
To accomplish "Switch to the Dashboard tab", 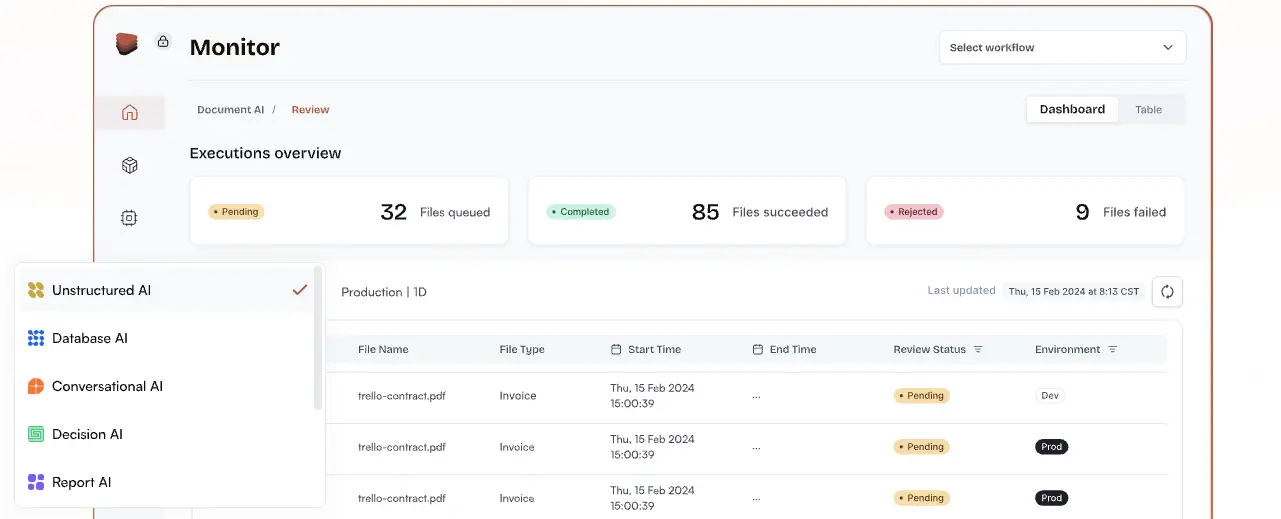I will tap(1072, 109).
